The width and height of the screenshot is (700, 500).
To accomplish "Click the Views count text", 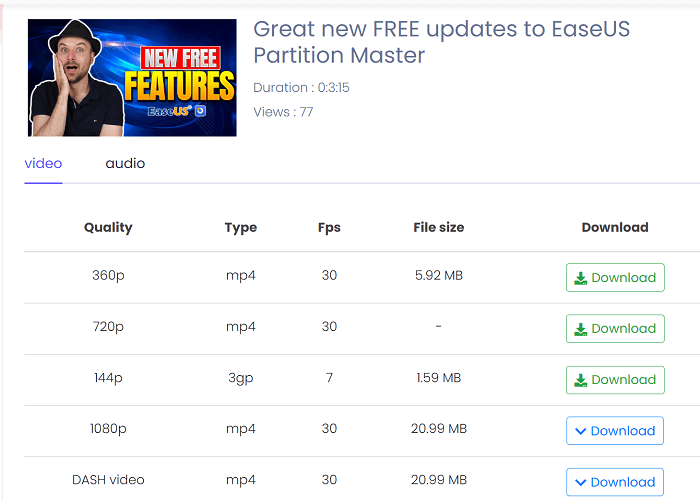I will point(283,112).
